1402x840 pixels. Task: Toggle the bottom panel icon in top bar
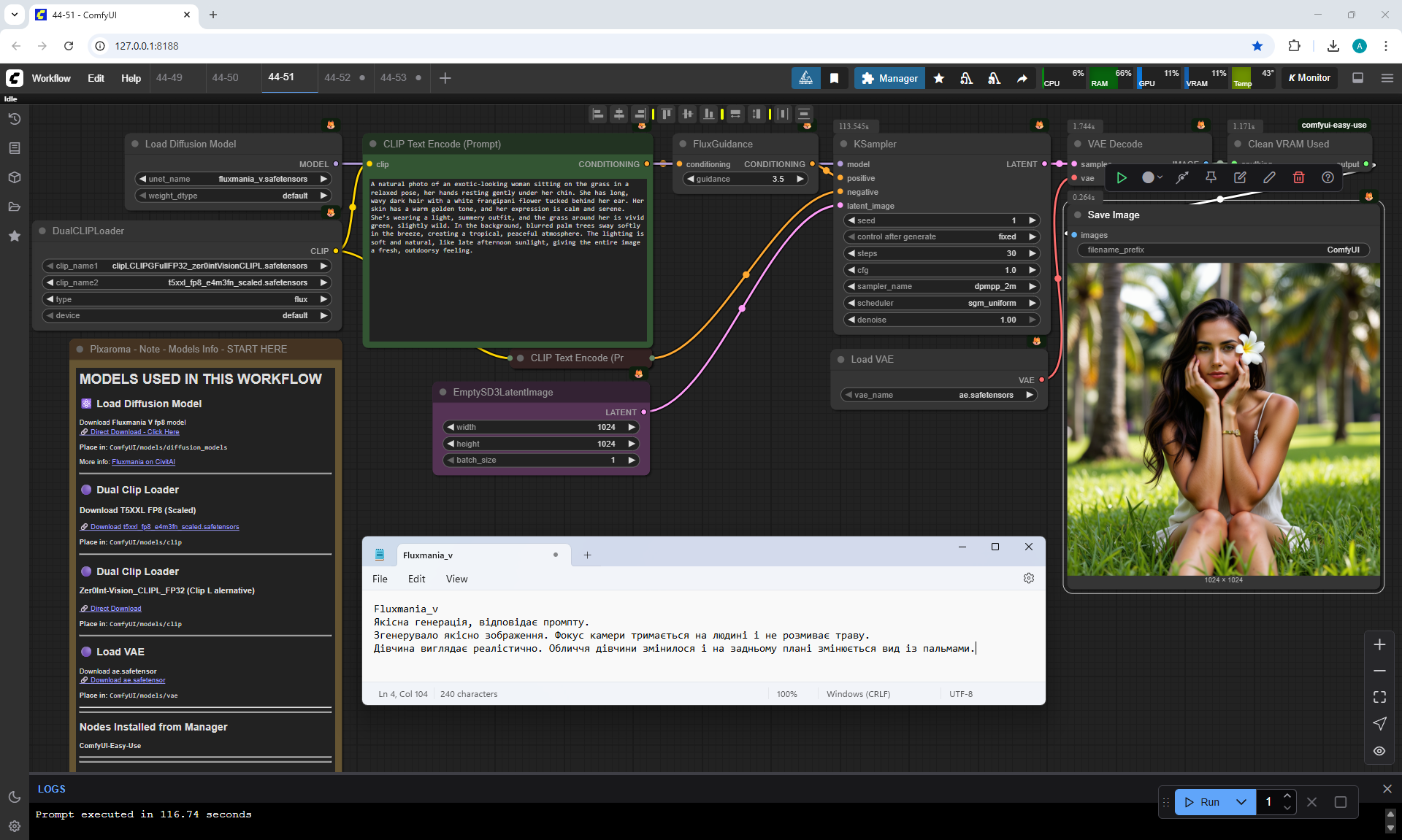coord(1357,78)
